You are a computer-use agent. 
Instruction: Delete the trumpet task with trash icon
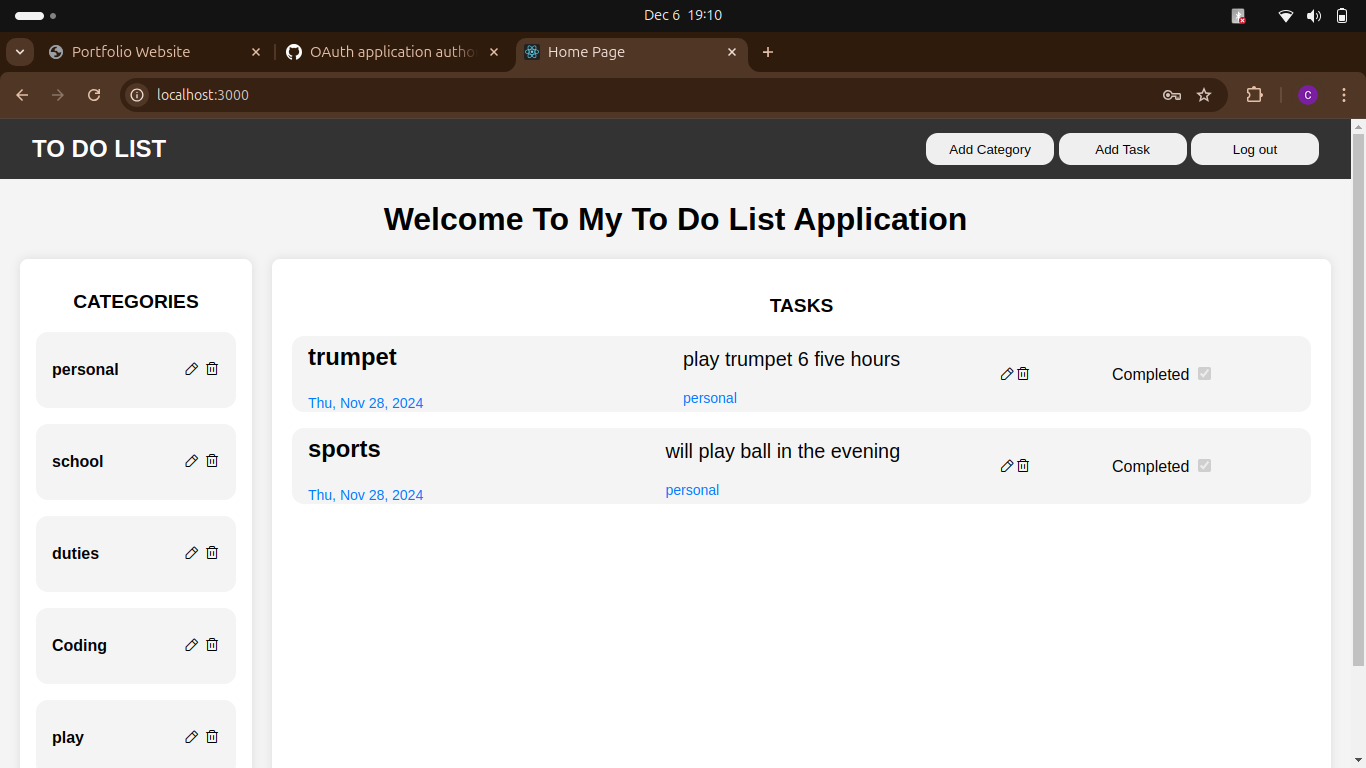1023,374
